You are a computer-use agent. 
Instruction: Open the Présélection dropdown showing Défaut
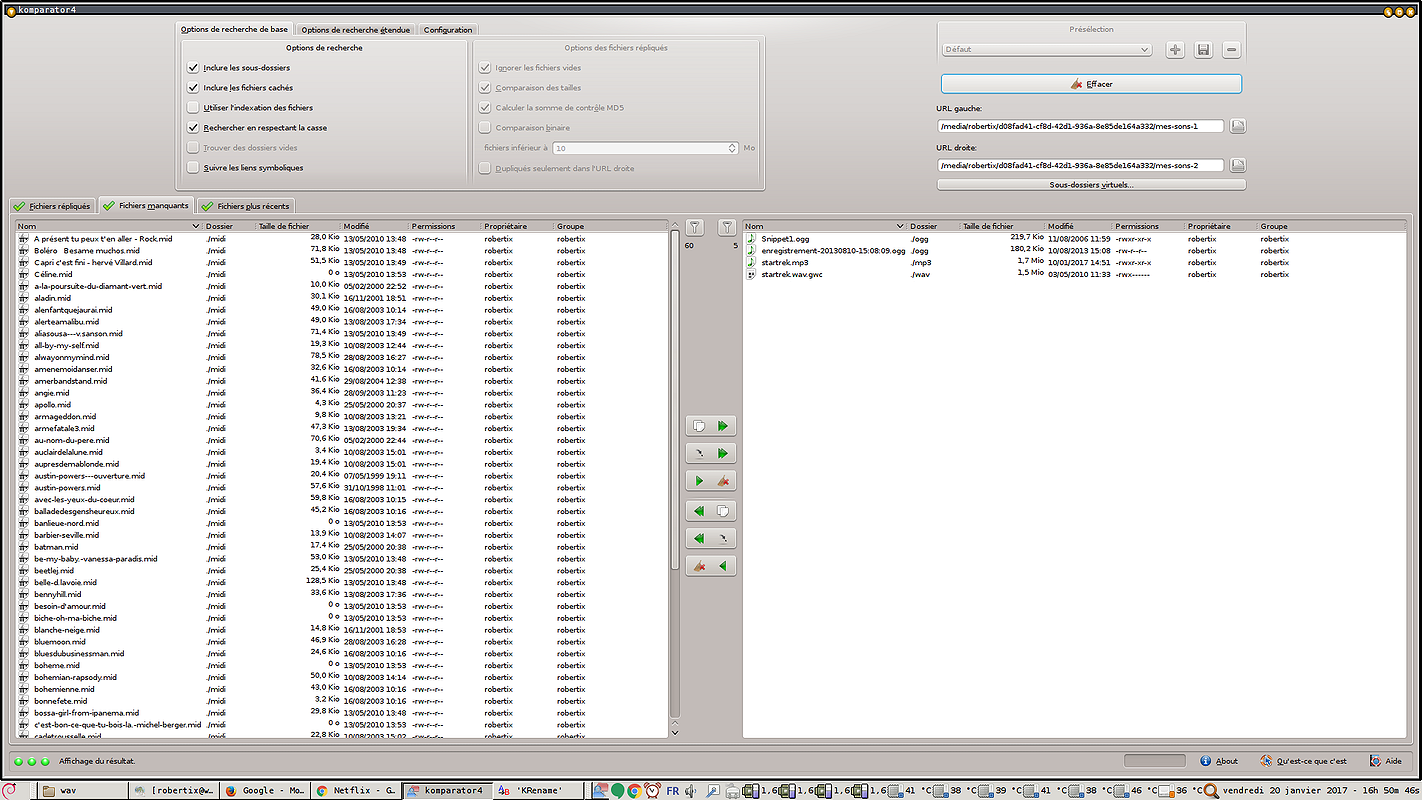1047,50
